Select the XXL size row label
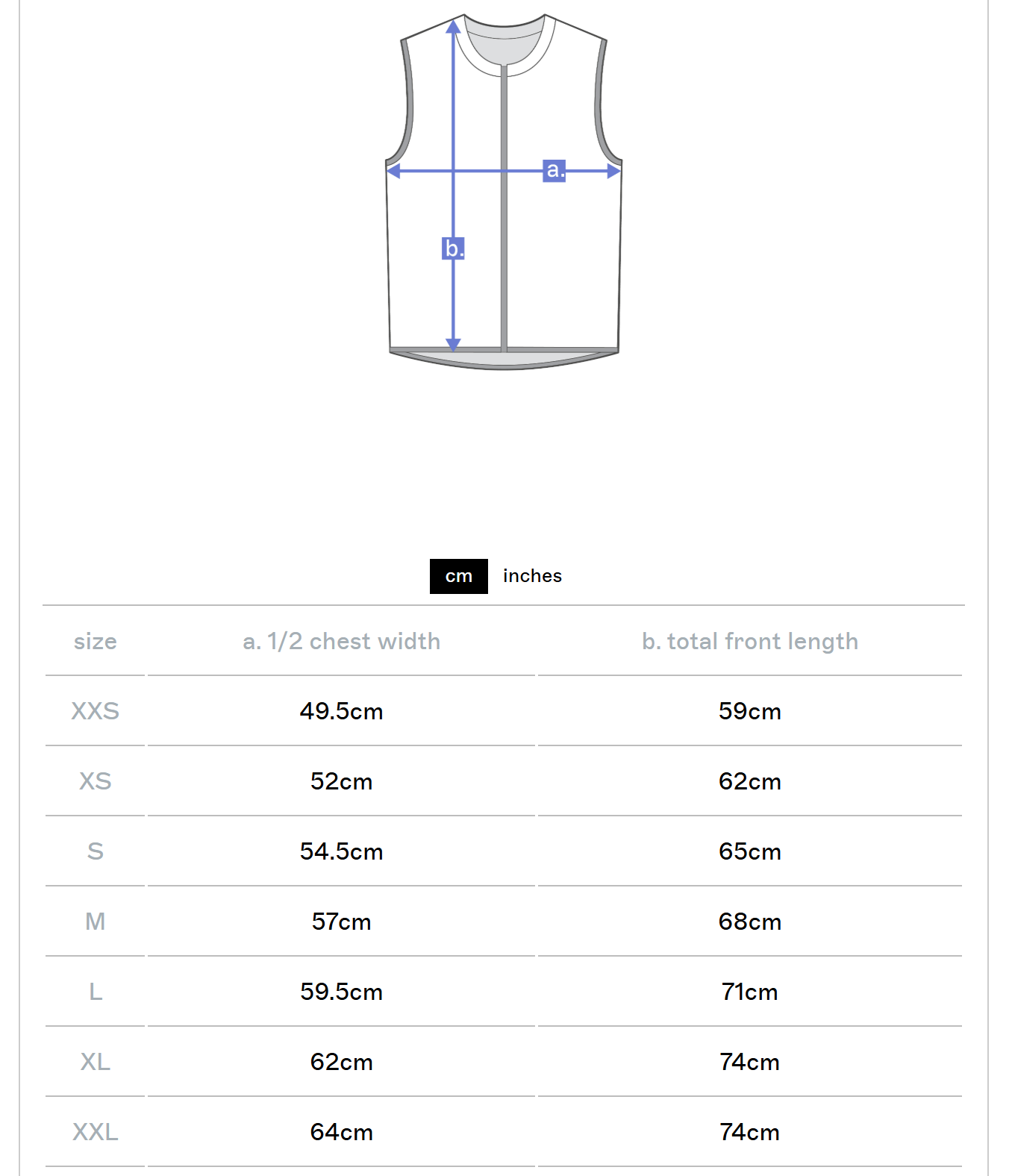 click(95, 1132)
